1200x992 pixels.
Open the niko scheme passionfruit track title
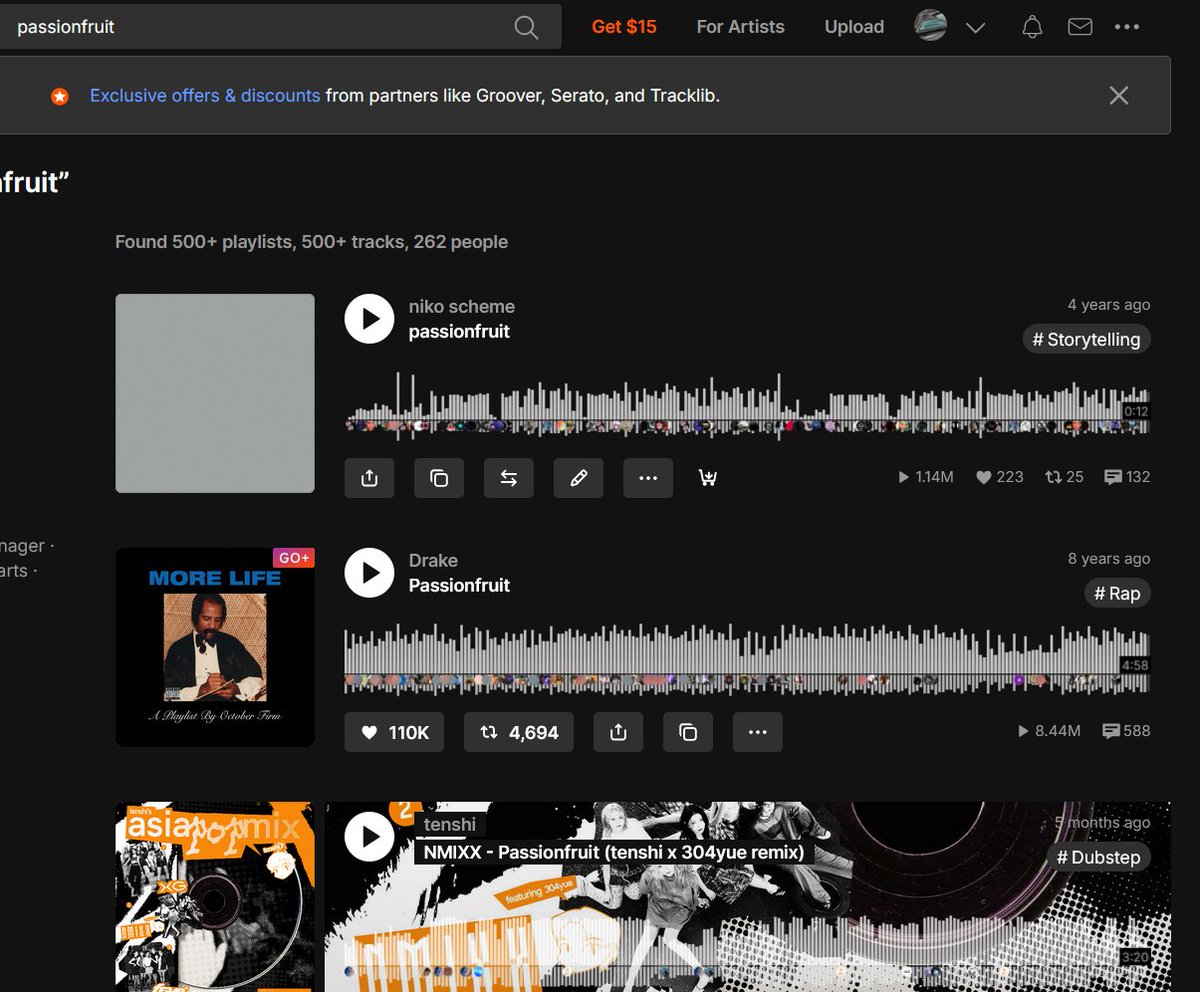[459, 332]
